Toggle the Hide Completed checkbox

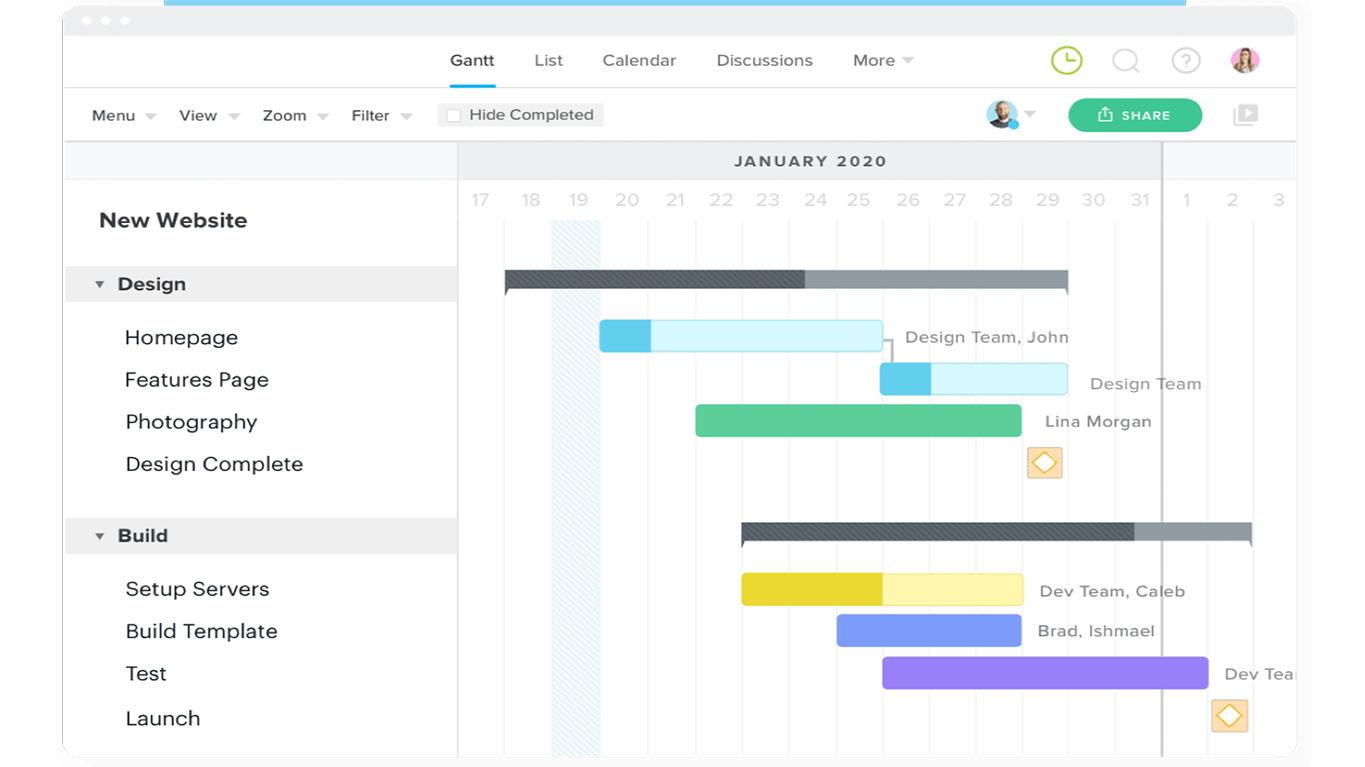454,116
